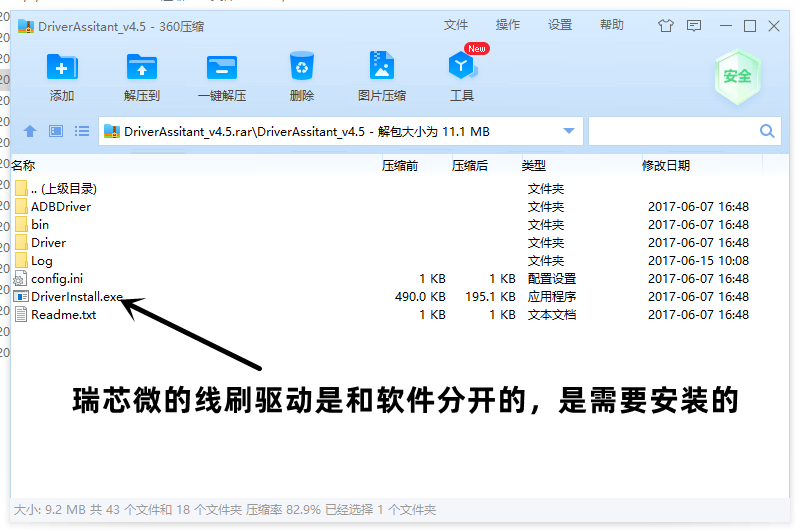Click the green security (安全) shield badge

coord(737,76)
